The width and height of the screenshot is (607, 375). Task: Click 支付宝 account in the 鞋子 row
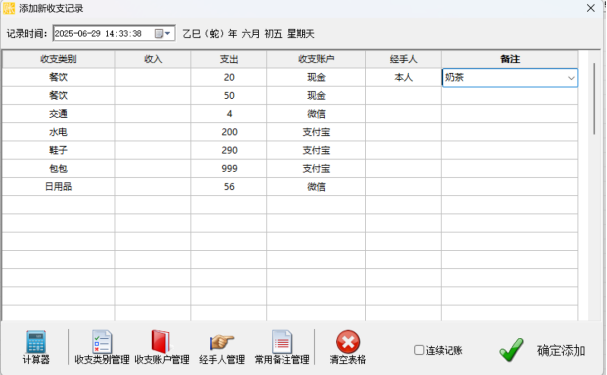(x=316, y=150)
